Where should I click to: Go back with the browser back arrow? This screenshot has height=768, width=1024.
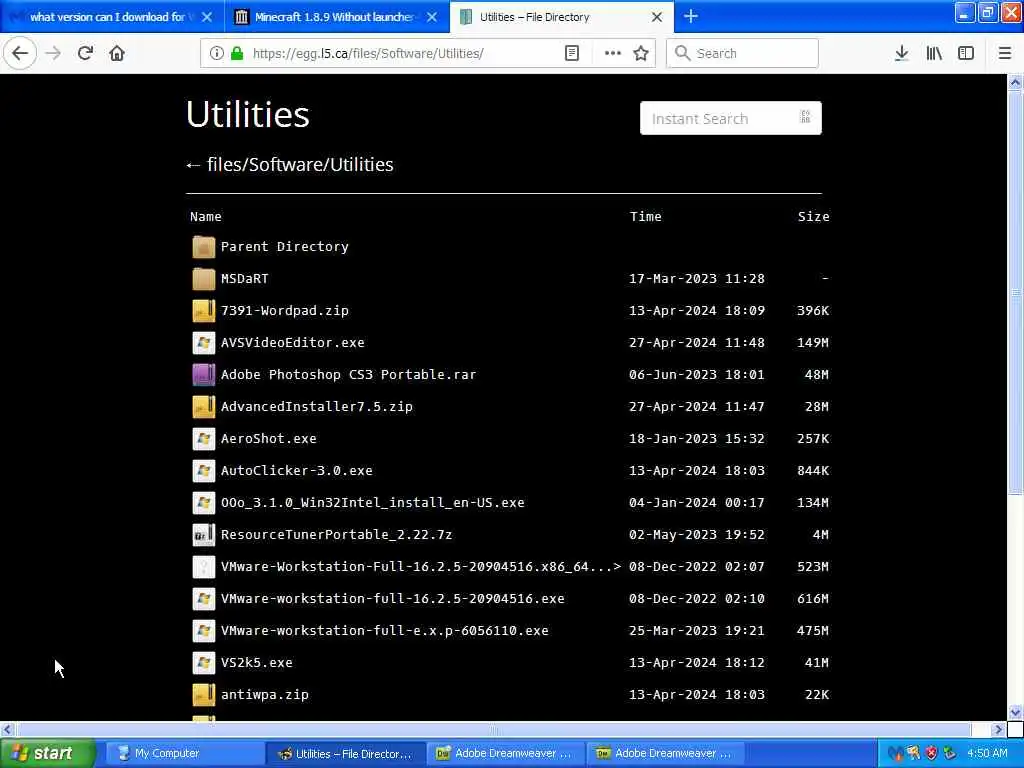(20, 53)
